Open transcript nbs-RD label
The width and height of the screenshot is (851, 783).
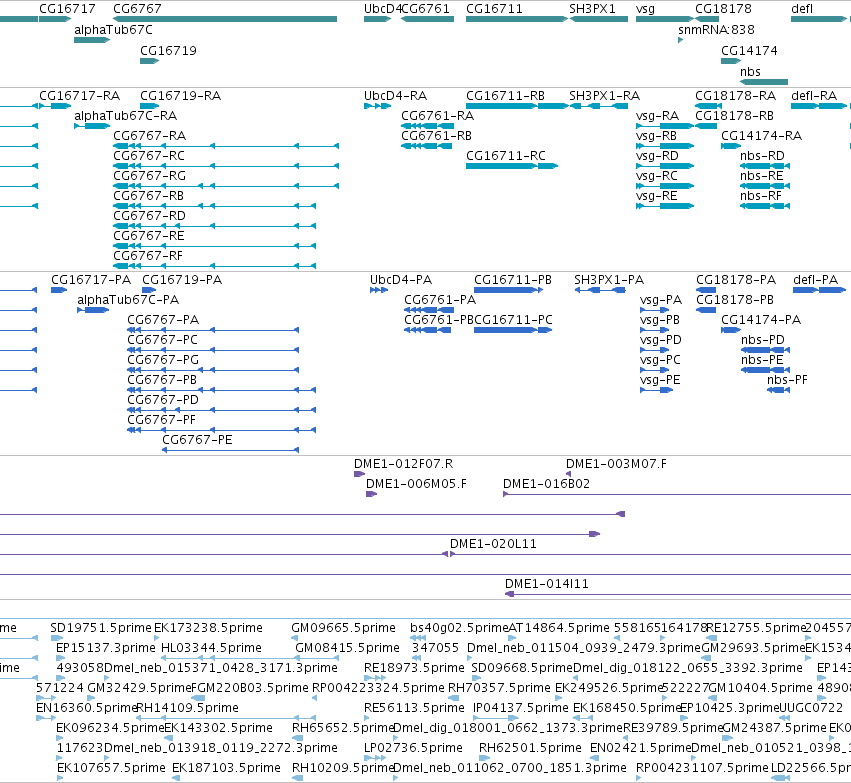[x=763, y=156]
